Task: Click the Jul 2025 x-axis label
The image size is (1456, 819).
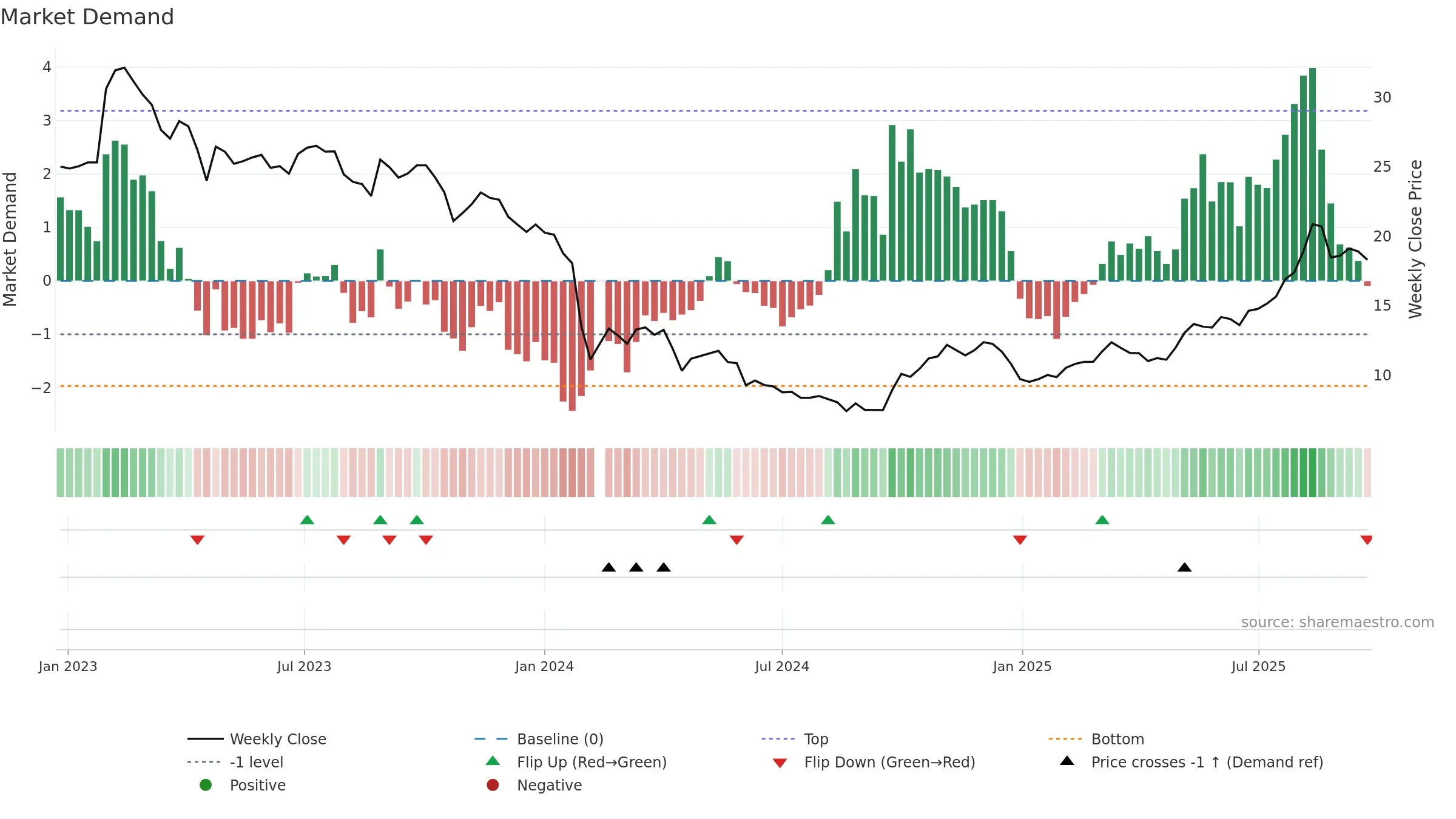Action: click(1258, 666)
